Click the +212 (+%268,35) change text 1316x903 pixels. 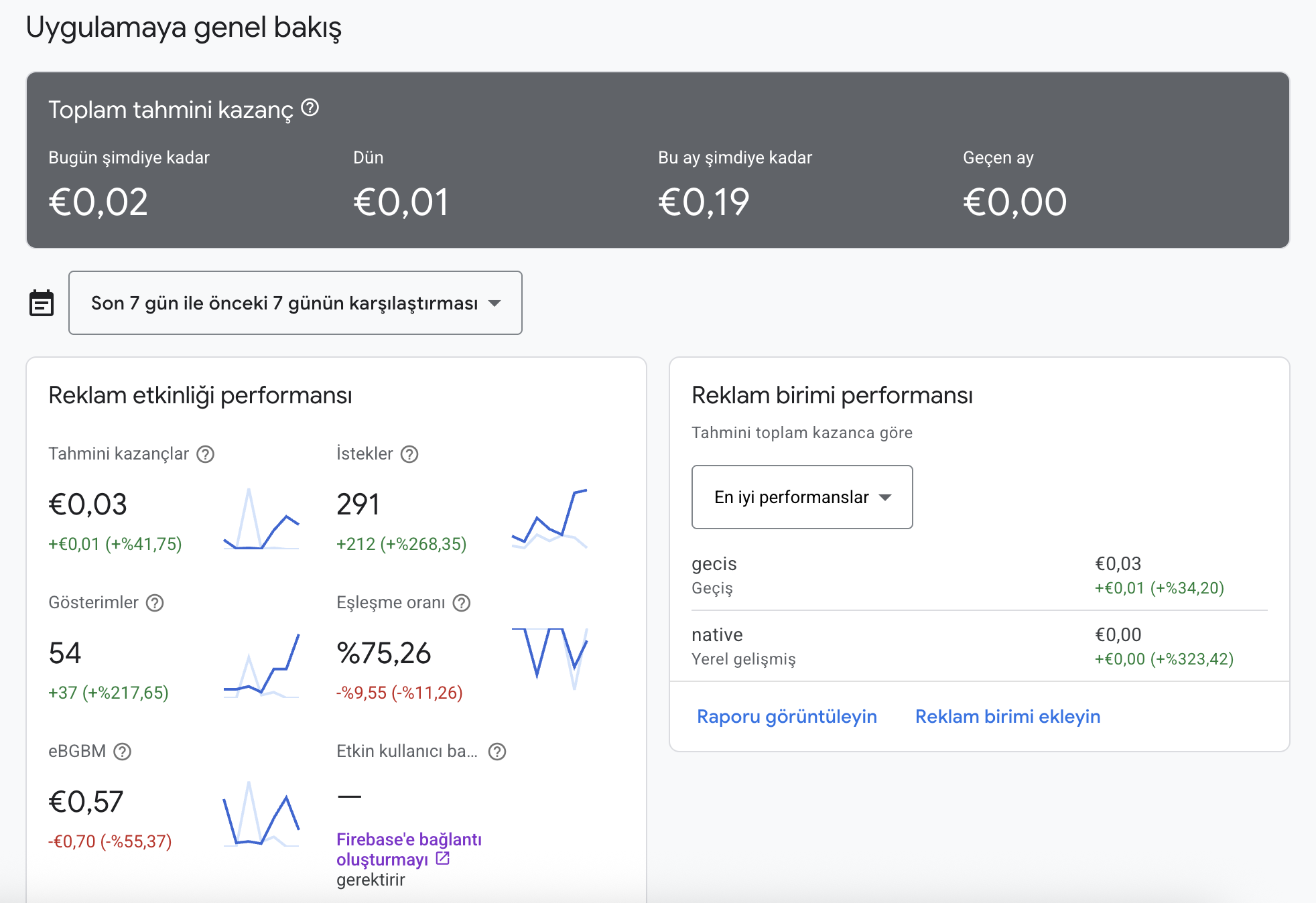pyautogui.click(x=401, y=544)
